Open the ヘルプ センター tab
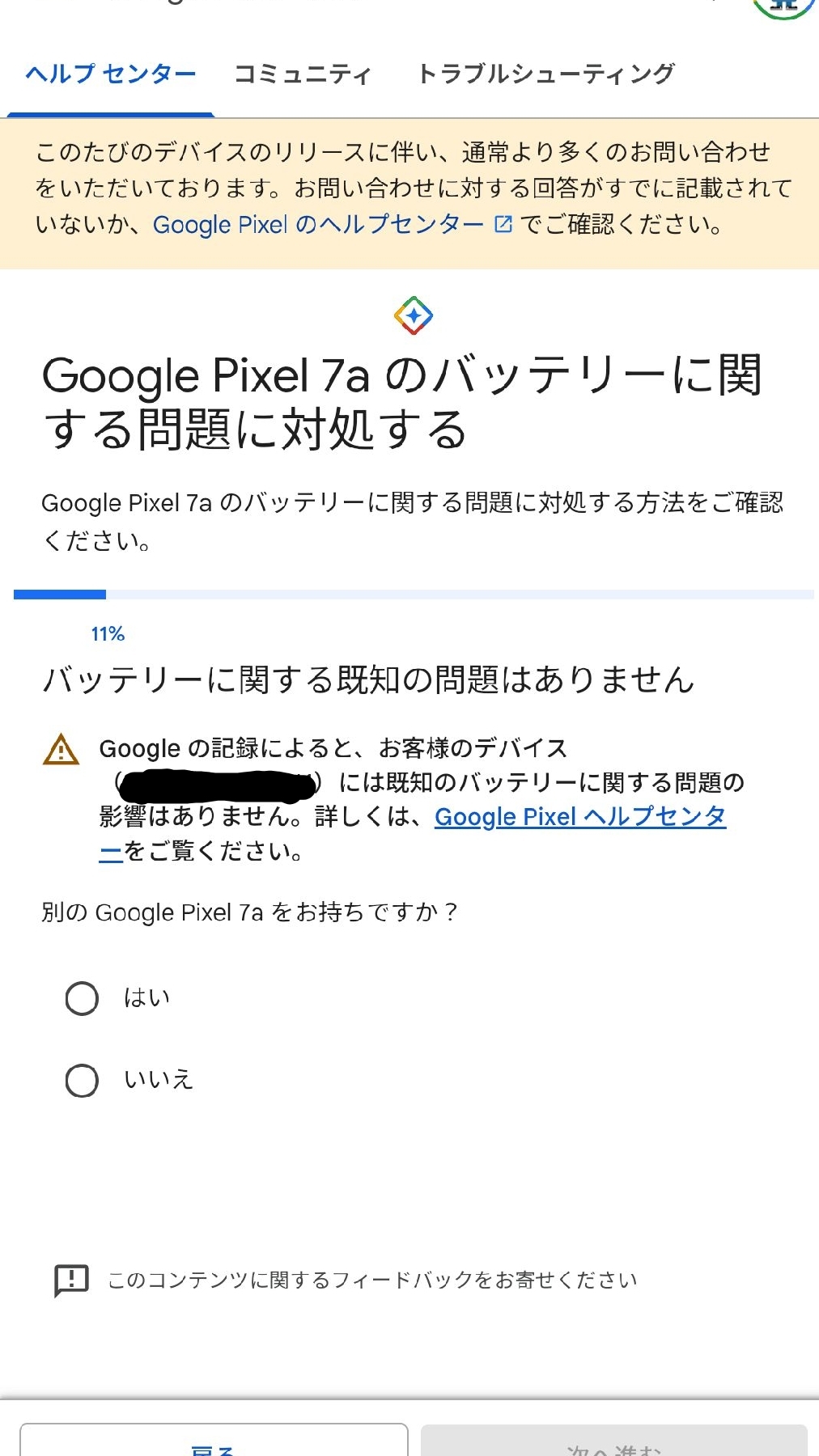Viewport: 819px width, 1456px height. tap(111, 74)
